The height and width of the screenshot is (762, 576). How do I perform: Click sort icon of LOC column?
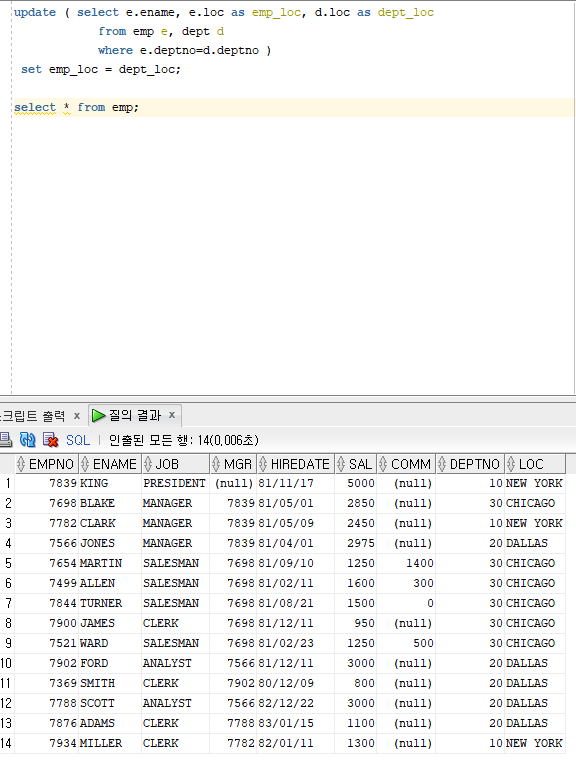click(x=511, y=464)
